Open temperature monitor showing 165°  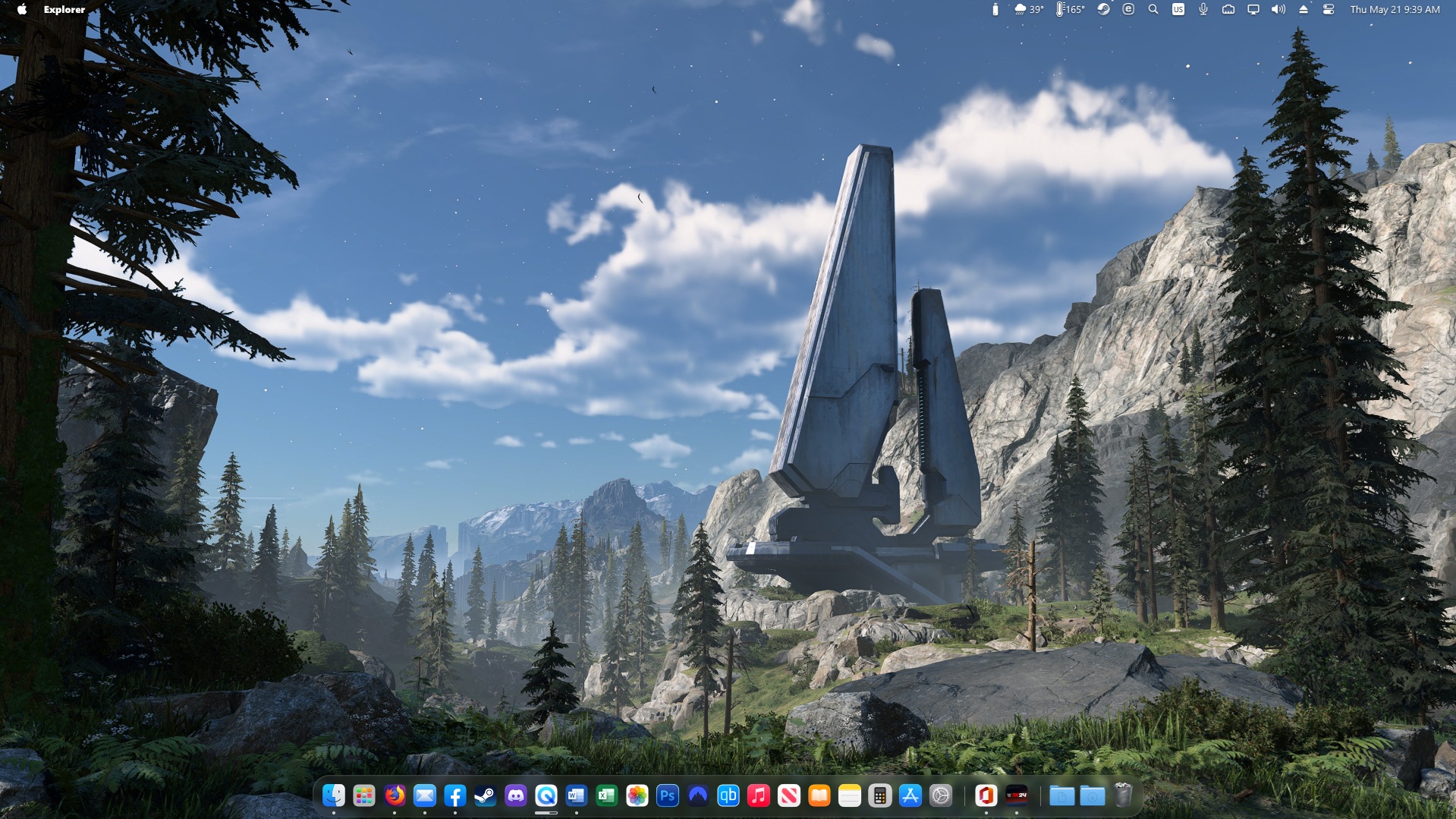(x=1071, y=9)
